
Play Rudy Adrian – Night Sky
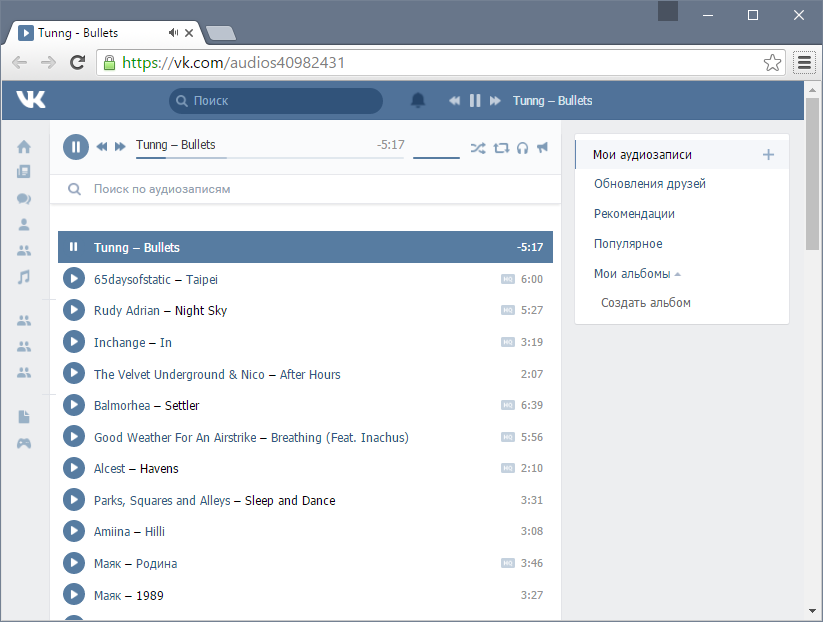[x=74, y=310]
